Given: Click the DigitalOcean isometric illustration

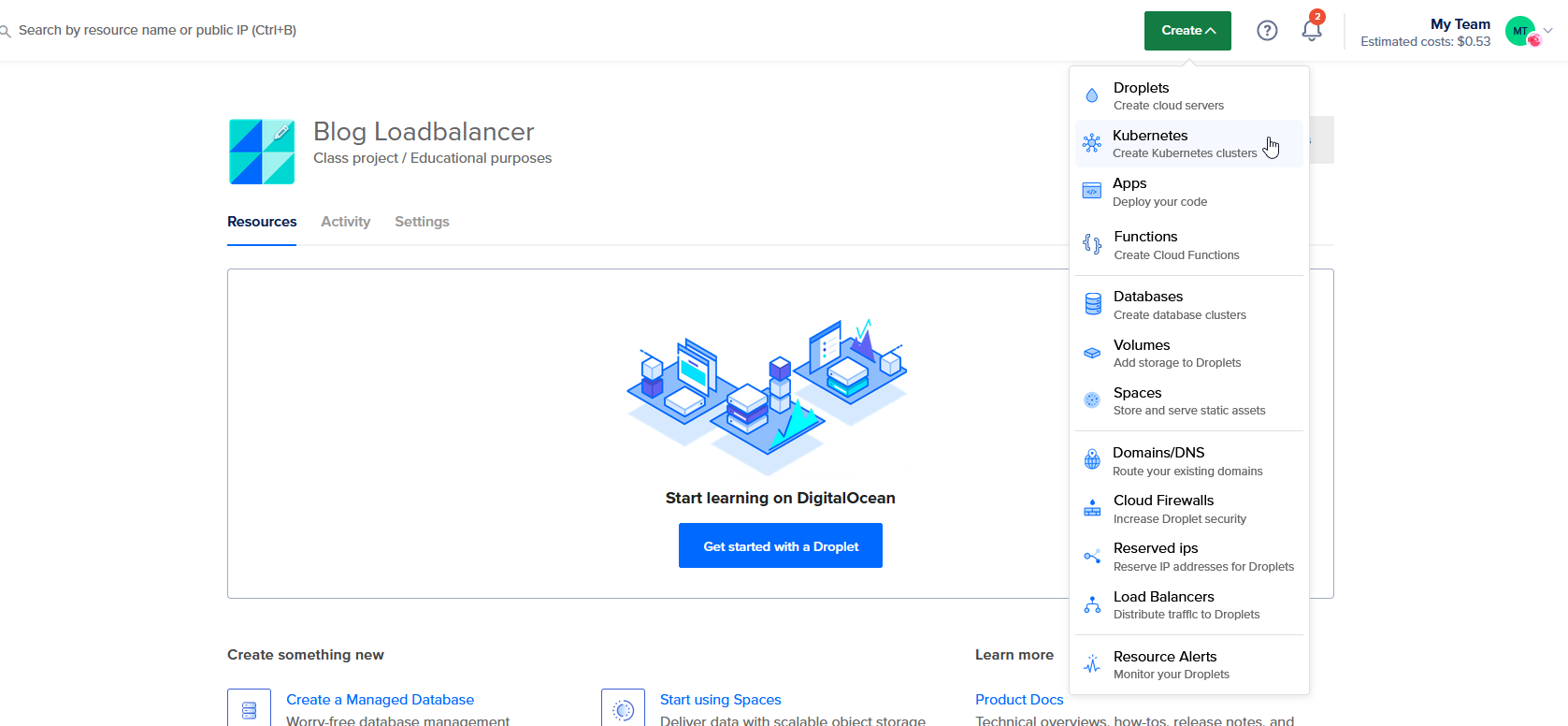Looking at the screenshot, I should (769, 397).
